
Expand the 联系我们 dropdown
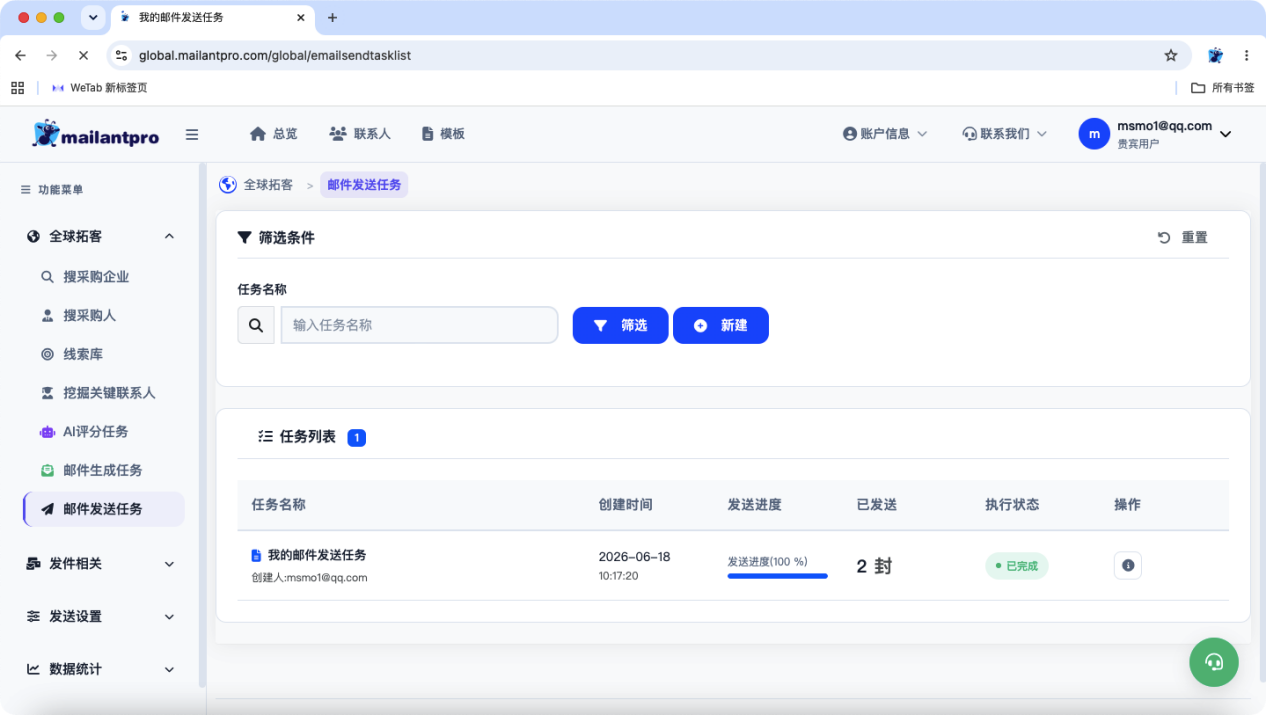pyautogui.click(x=1004, y=134)
